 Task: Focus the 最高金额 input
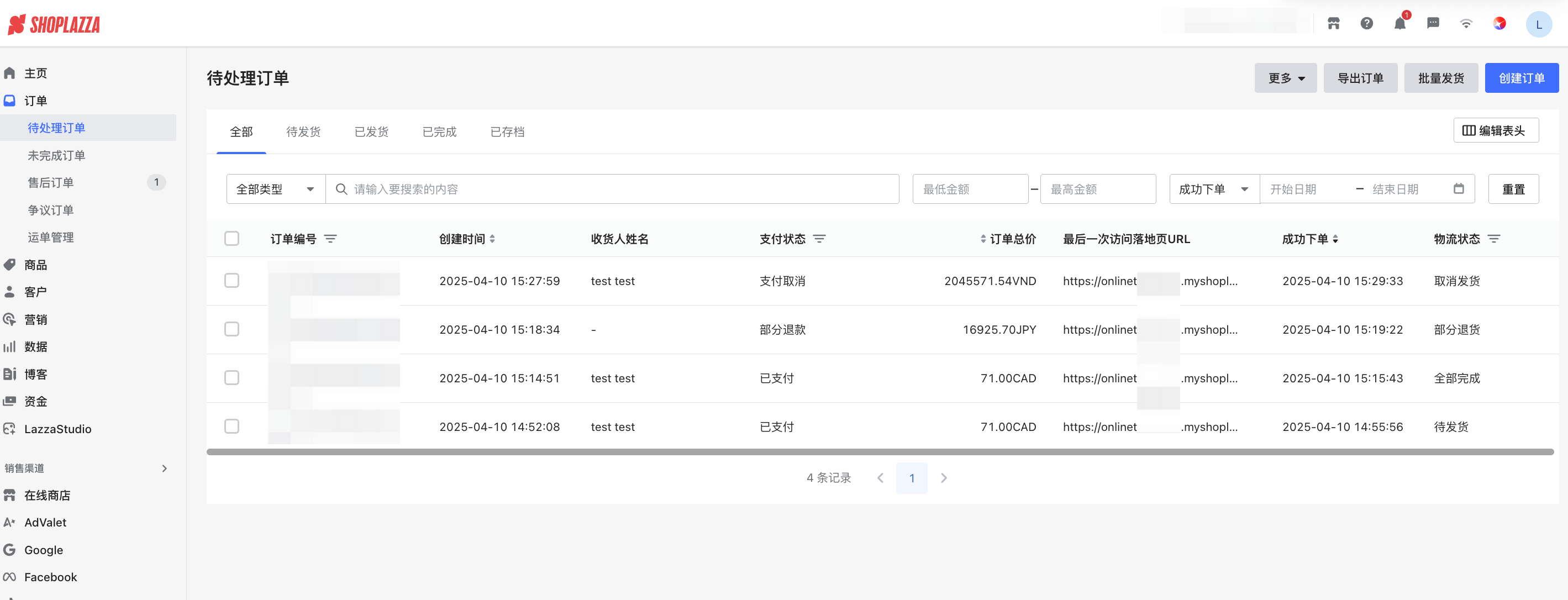point(1097,190)
